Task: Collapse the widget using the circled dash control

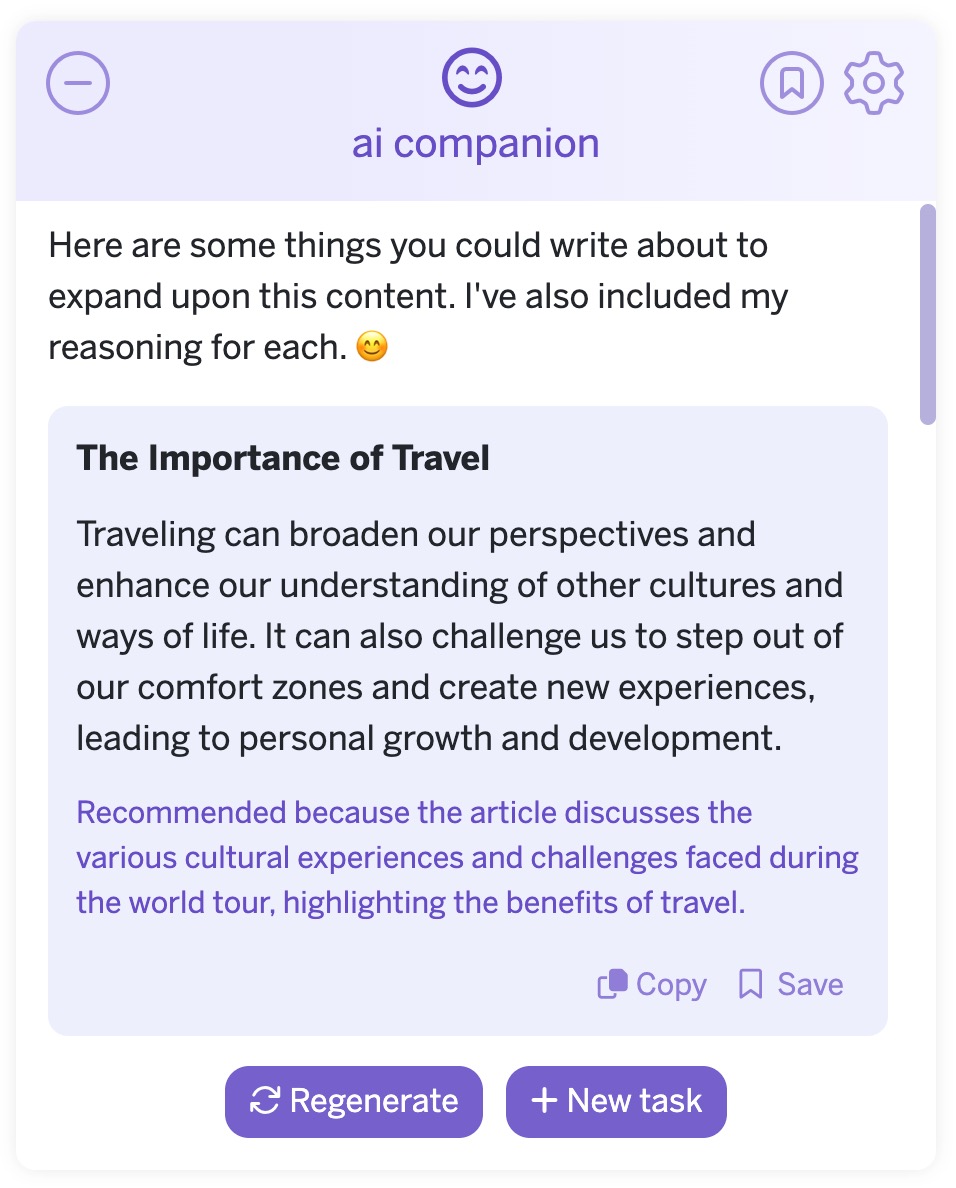Action: (x=77, y=81)
